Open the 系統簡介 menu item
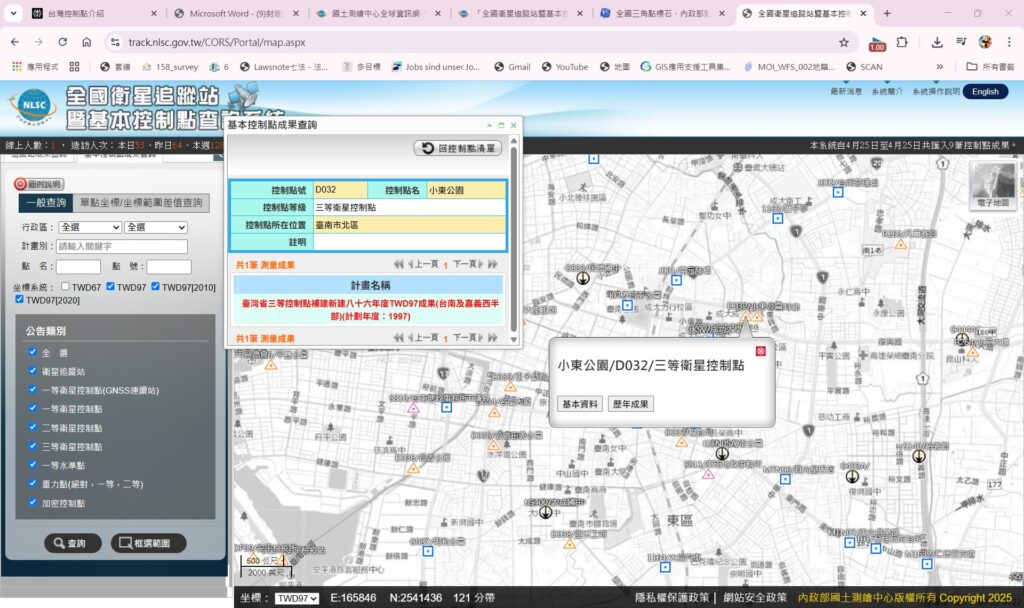Viewport: 1024px width, 608px height. pos(887,91)
